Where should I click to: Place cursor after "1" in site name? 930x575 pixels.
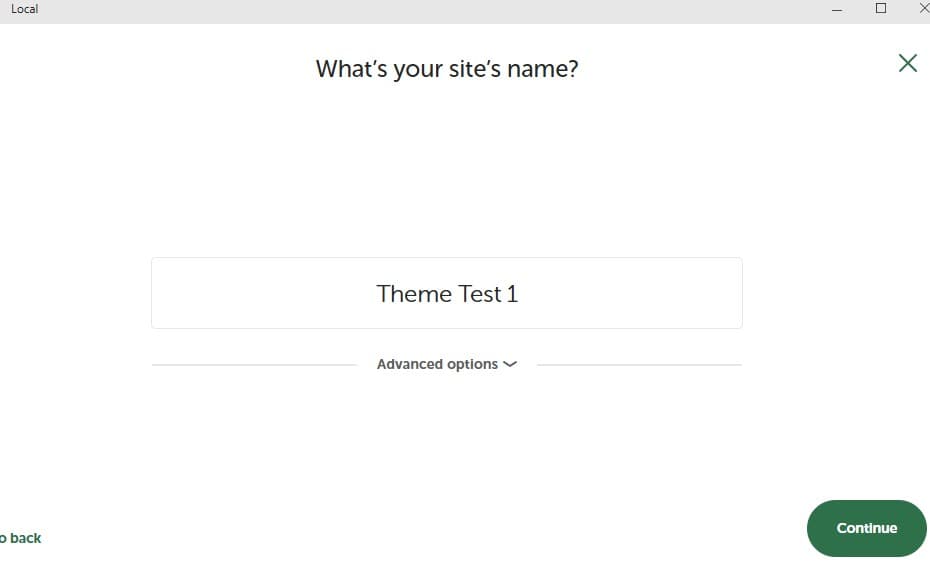coord(520,293)
